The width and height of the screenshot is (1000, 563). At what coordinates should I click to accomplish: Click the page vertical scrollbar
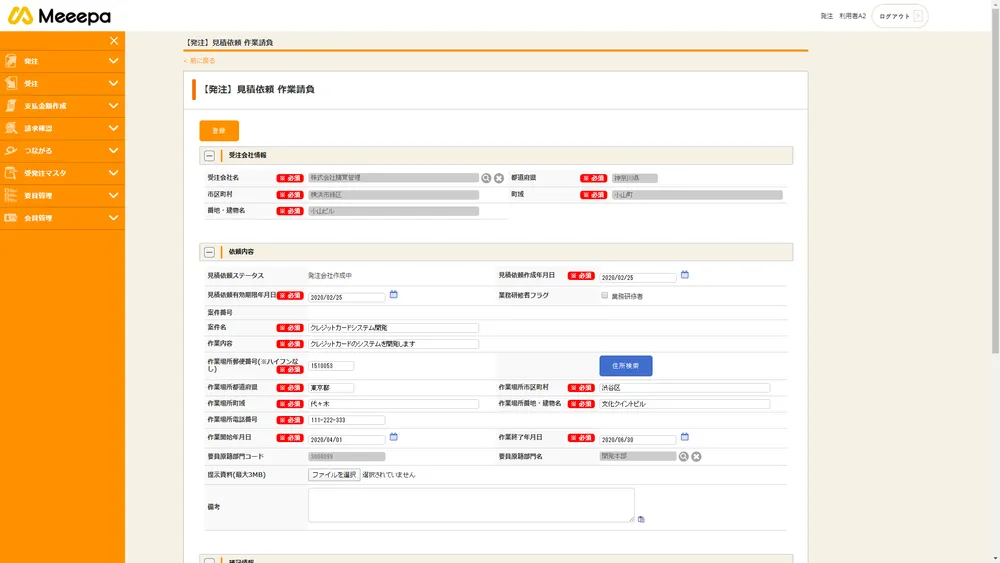pos(995,179)
